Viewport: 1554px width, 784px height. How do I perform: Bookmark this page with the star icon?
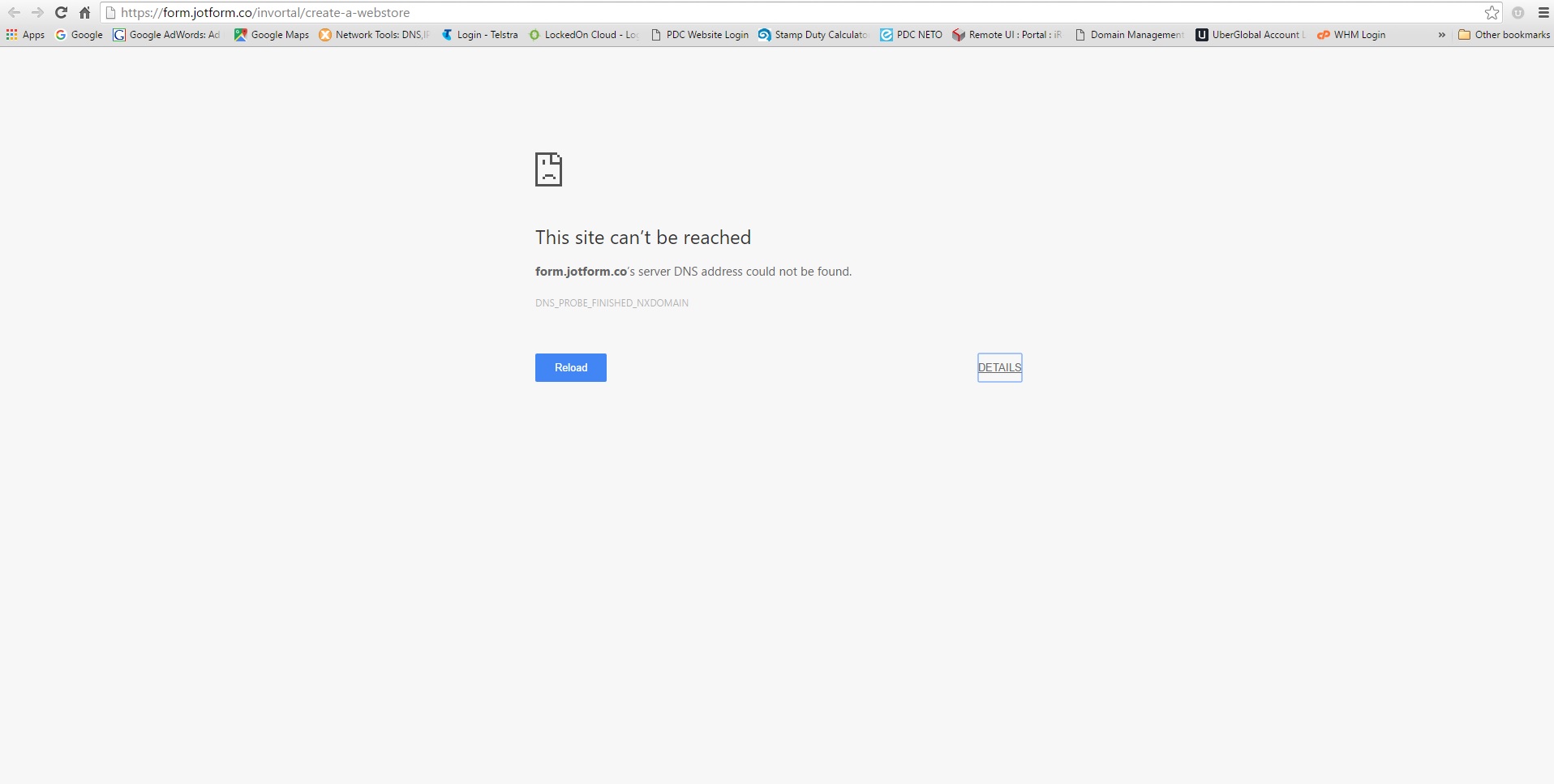click(1492, 12)
